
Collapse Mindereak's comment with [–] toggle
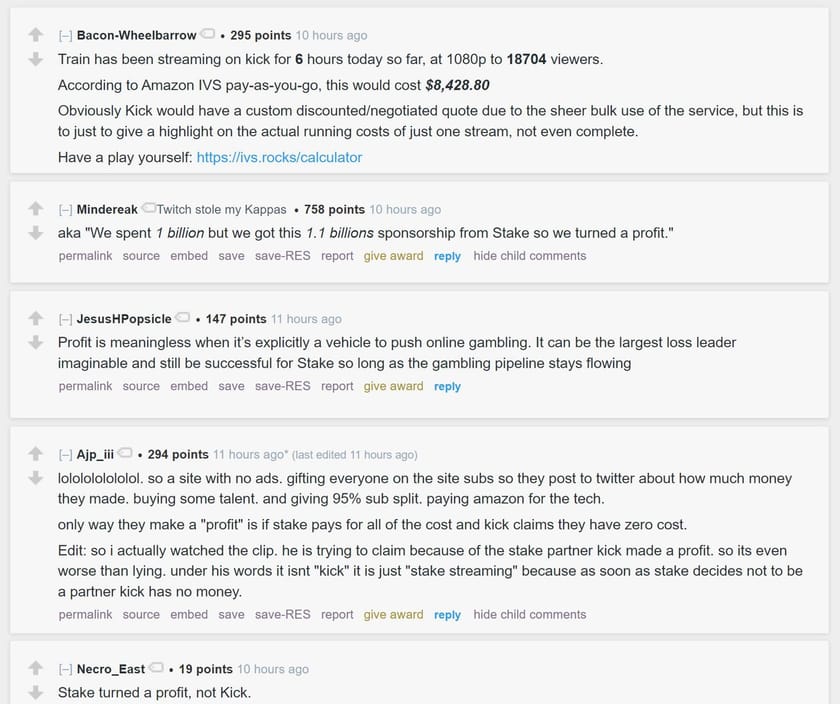point(65,210)
